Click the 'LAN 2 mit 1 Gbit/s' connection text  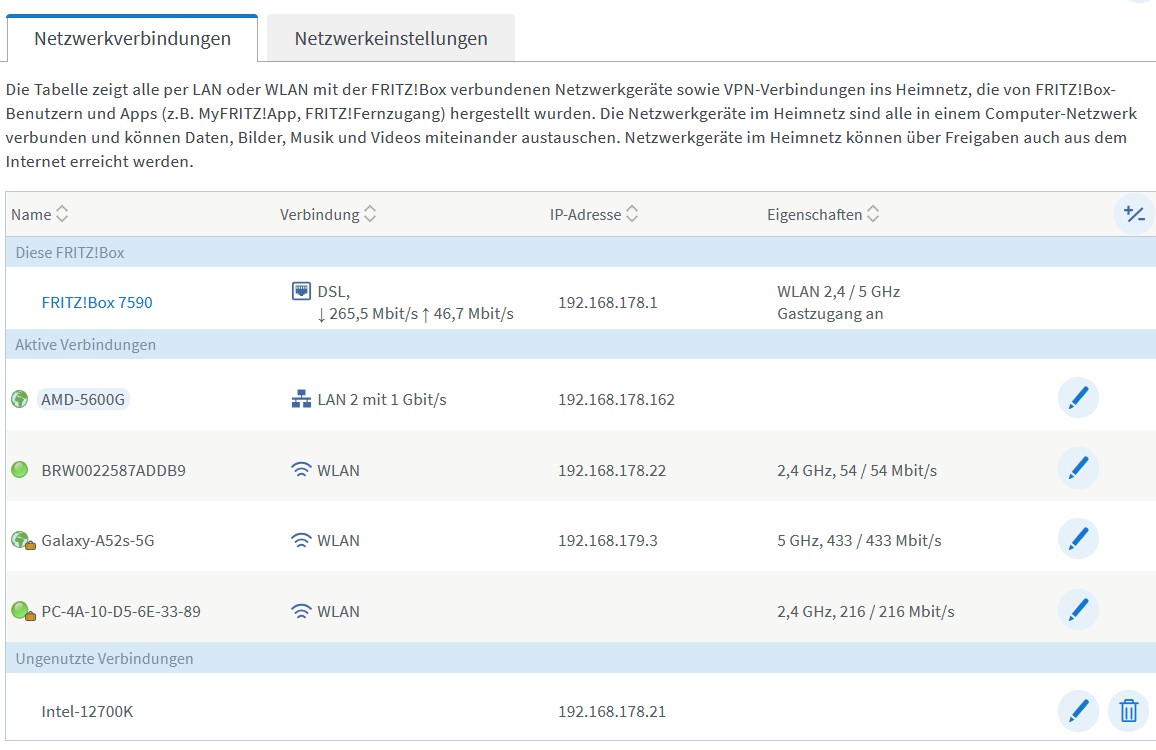[382, 400]
